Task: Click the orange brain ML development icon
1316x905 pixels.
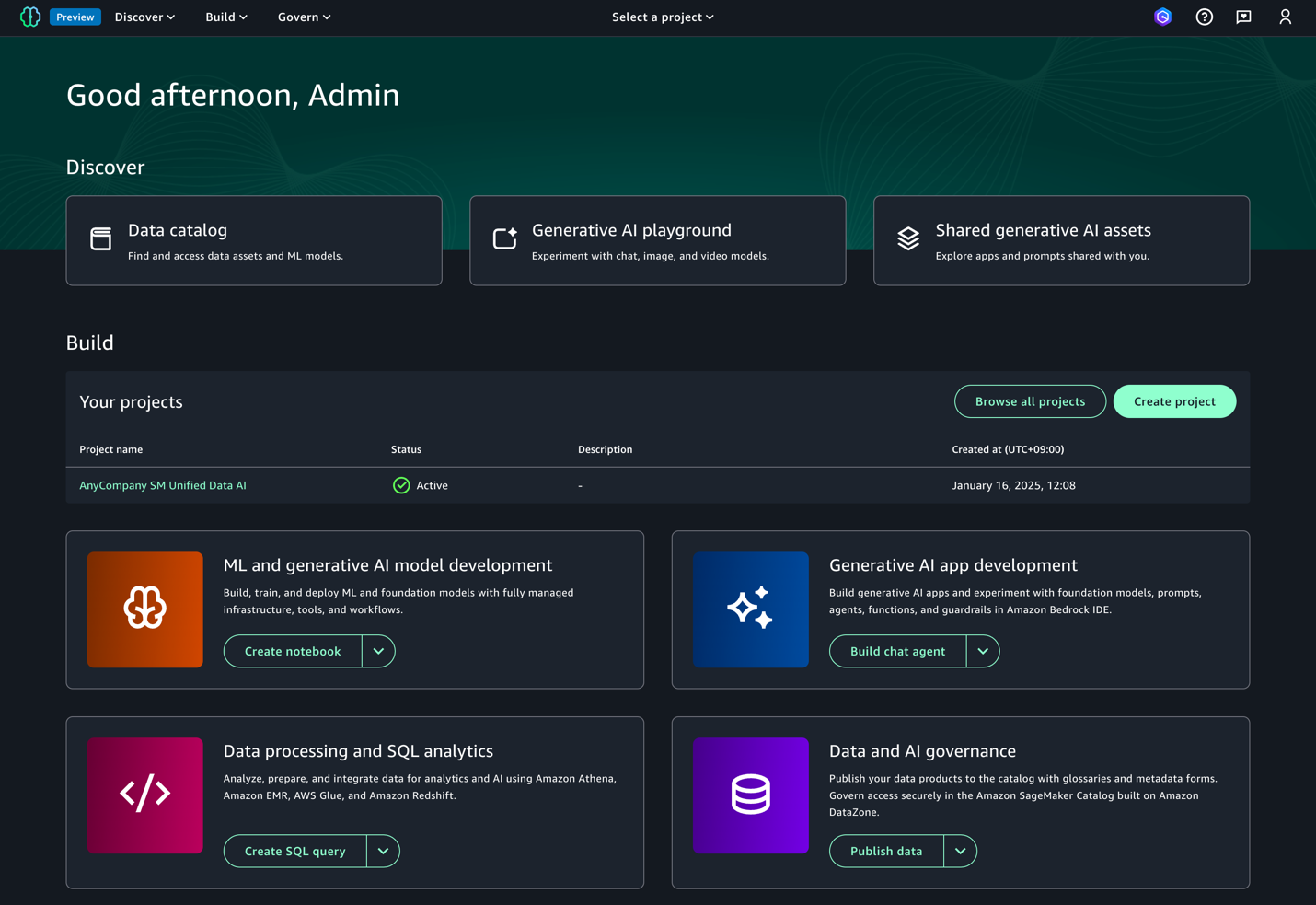Action: click(145, 609)
